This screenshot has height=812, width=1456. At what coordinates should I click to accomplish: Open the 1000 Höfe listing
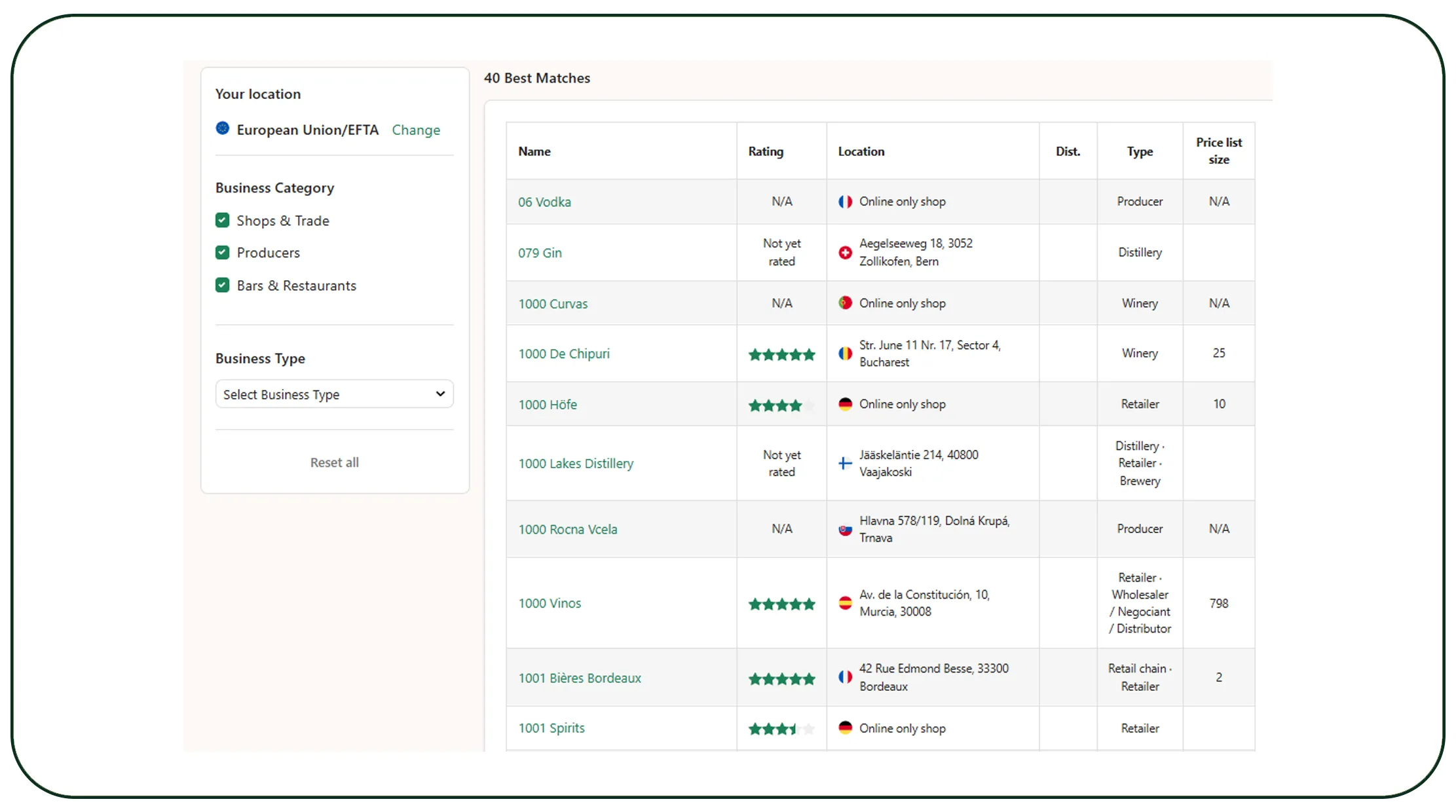coord(548,405)
